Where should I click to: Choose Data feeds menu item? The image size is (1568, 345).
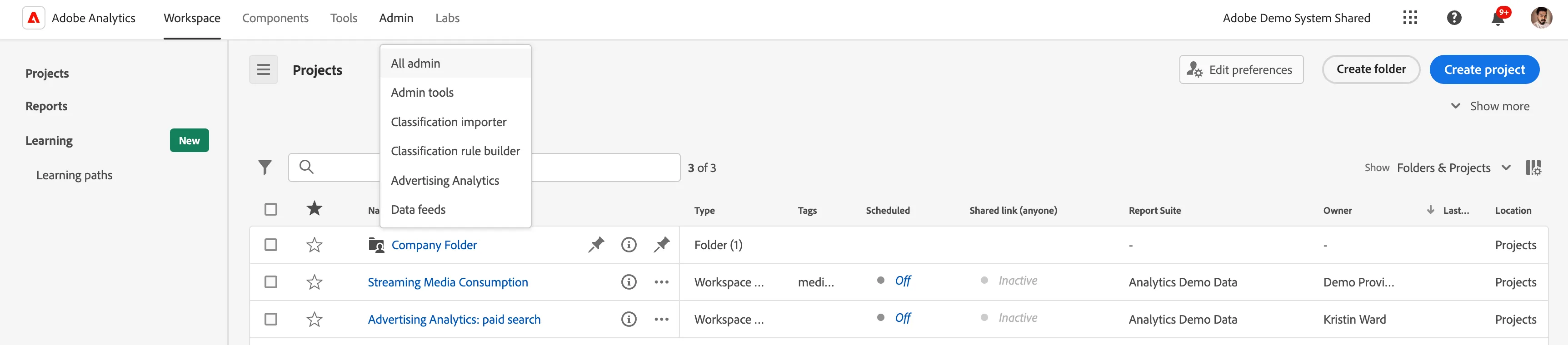click(x=455, y=209)
